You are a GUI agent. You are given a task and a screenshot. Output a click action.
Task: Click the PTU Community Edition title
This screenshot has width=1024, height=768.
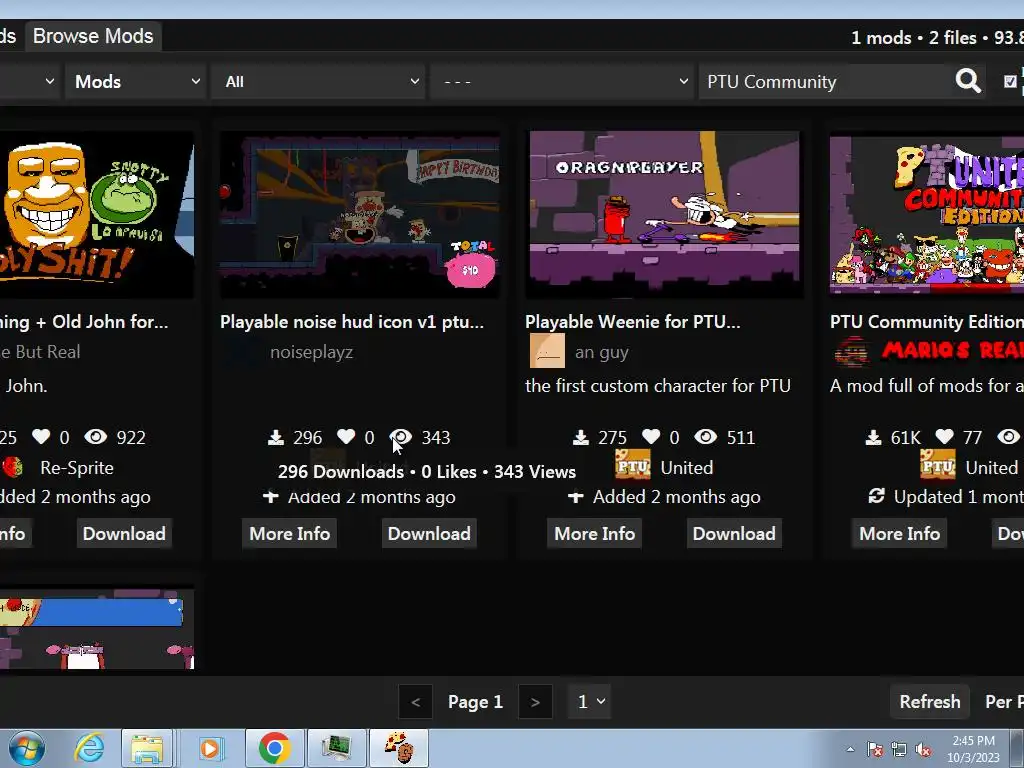[927, 321]
